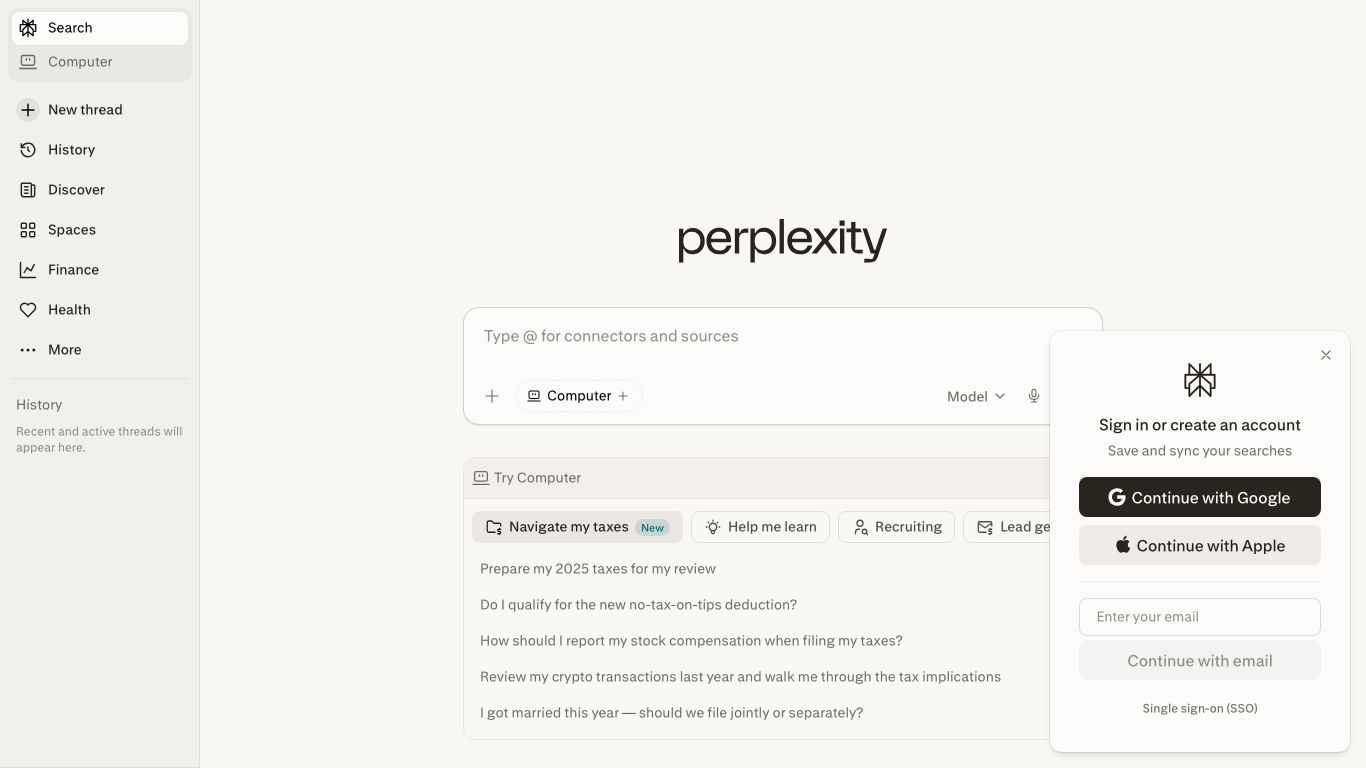Image resolution: width=1366 pixels, height=768 pixels.
Task: Open the Model dropdown
Action: [x=974, y=396]
